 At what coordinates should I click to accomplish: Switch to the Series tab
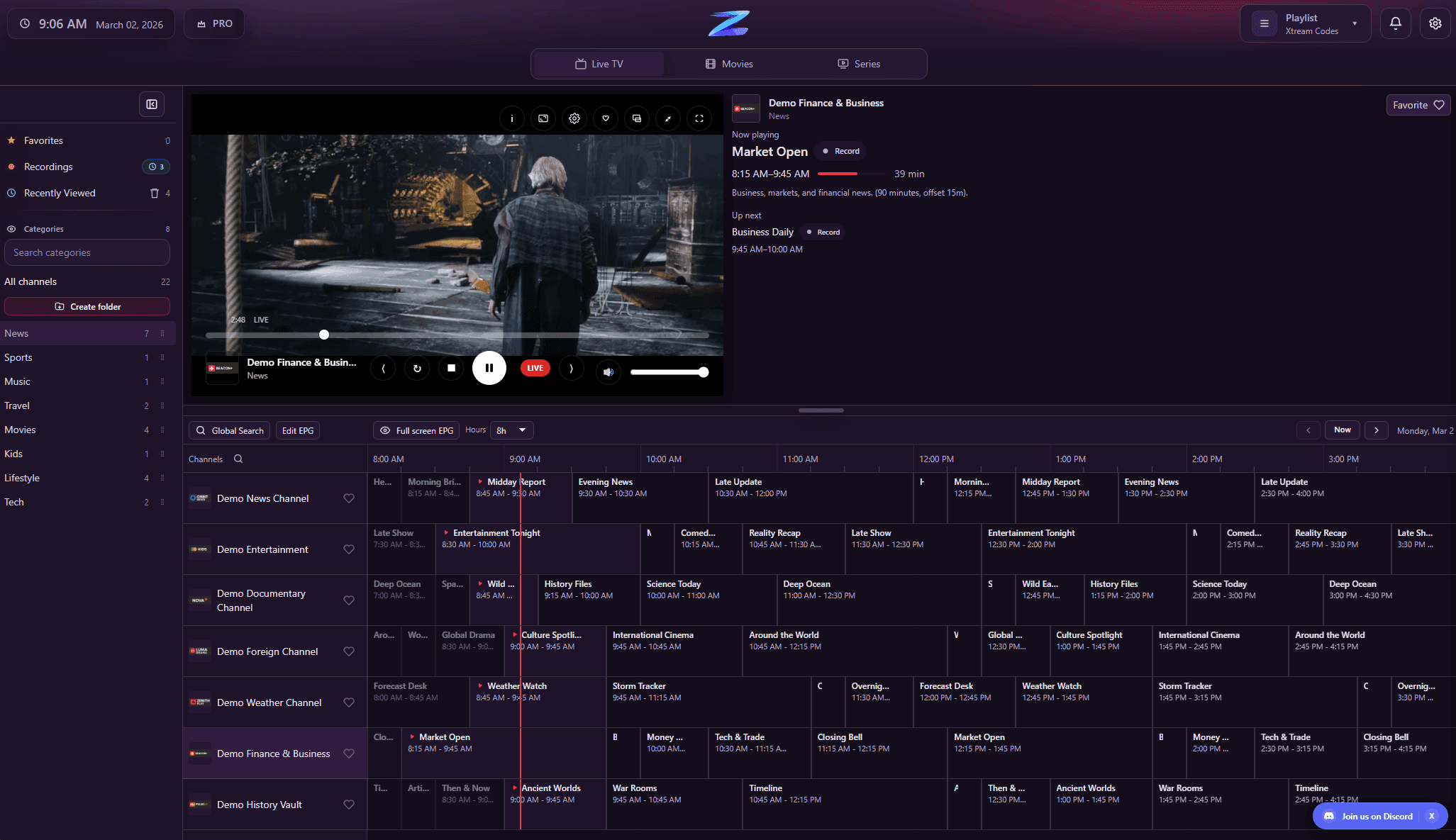pyautogui.click(x=858, y=64)
